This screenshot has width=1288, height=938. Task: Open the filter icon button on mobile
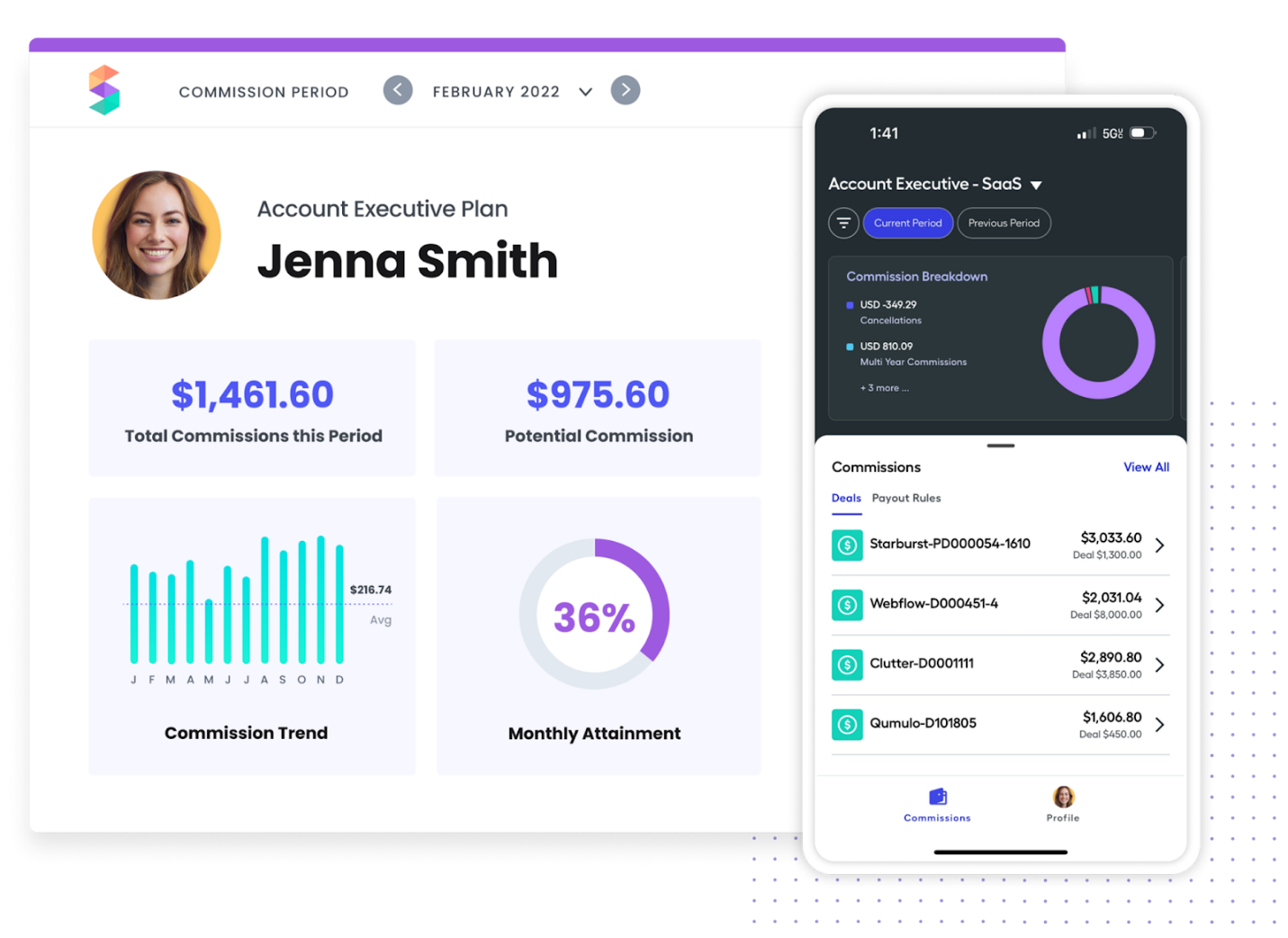(843, 223)
